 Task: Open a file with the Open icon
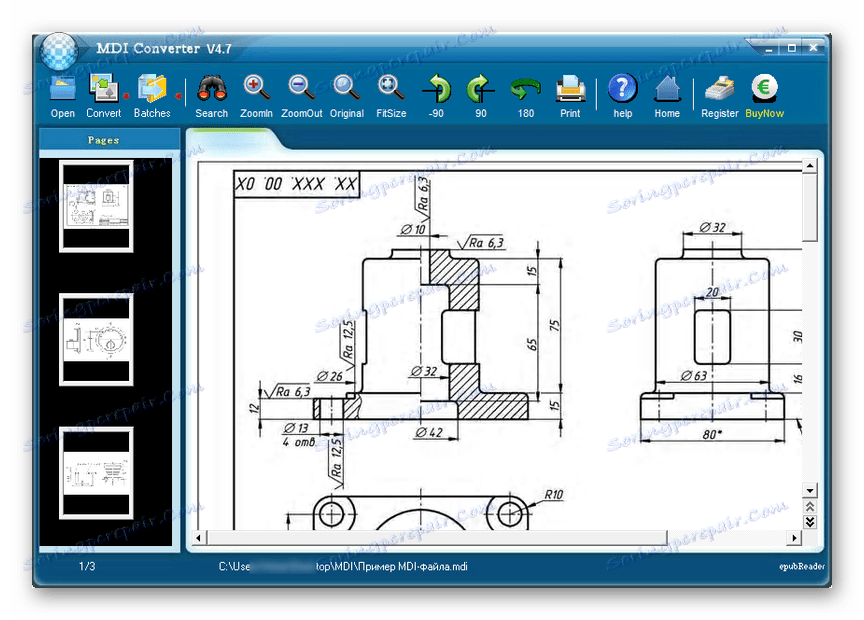63,89
